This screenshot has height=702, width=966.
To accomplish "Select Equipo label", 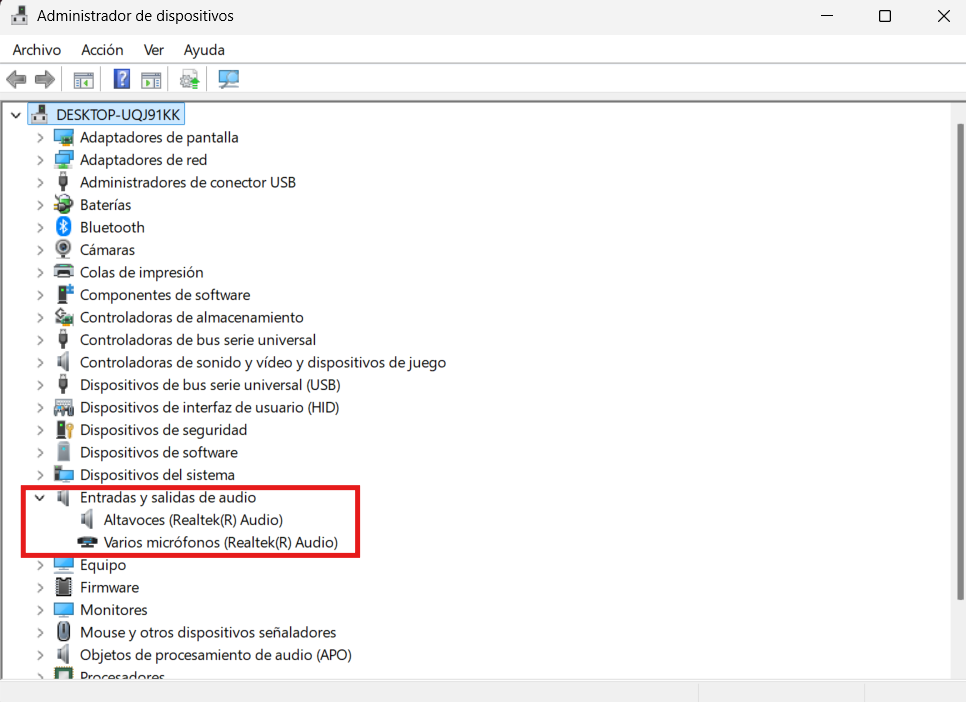I will 103,565.
